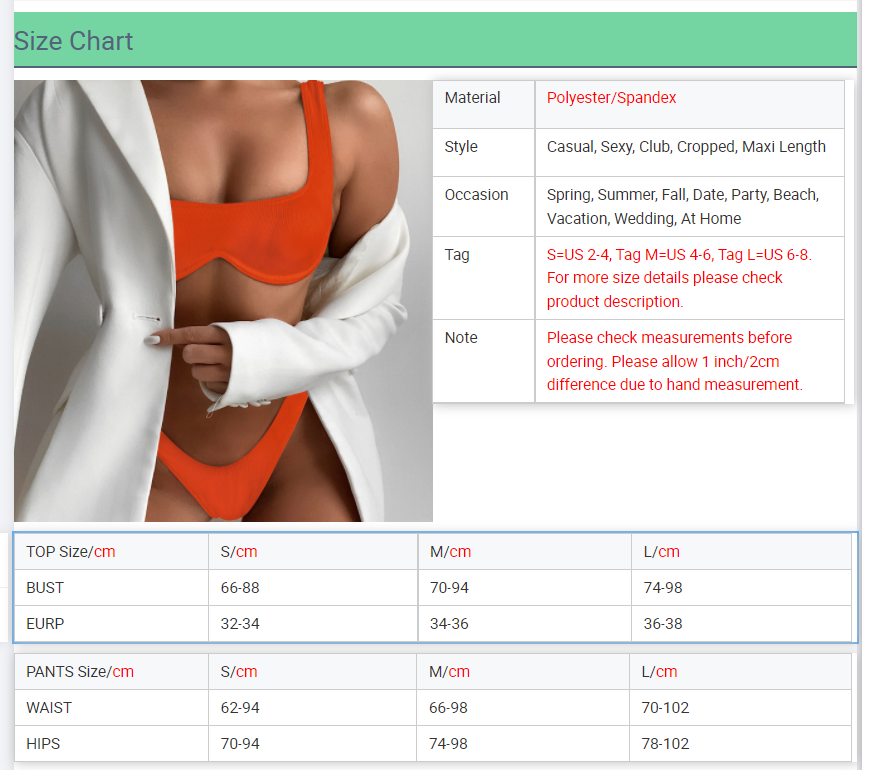Click the EURP value 36-38

click(663, 624)
